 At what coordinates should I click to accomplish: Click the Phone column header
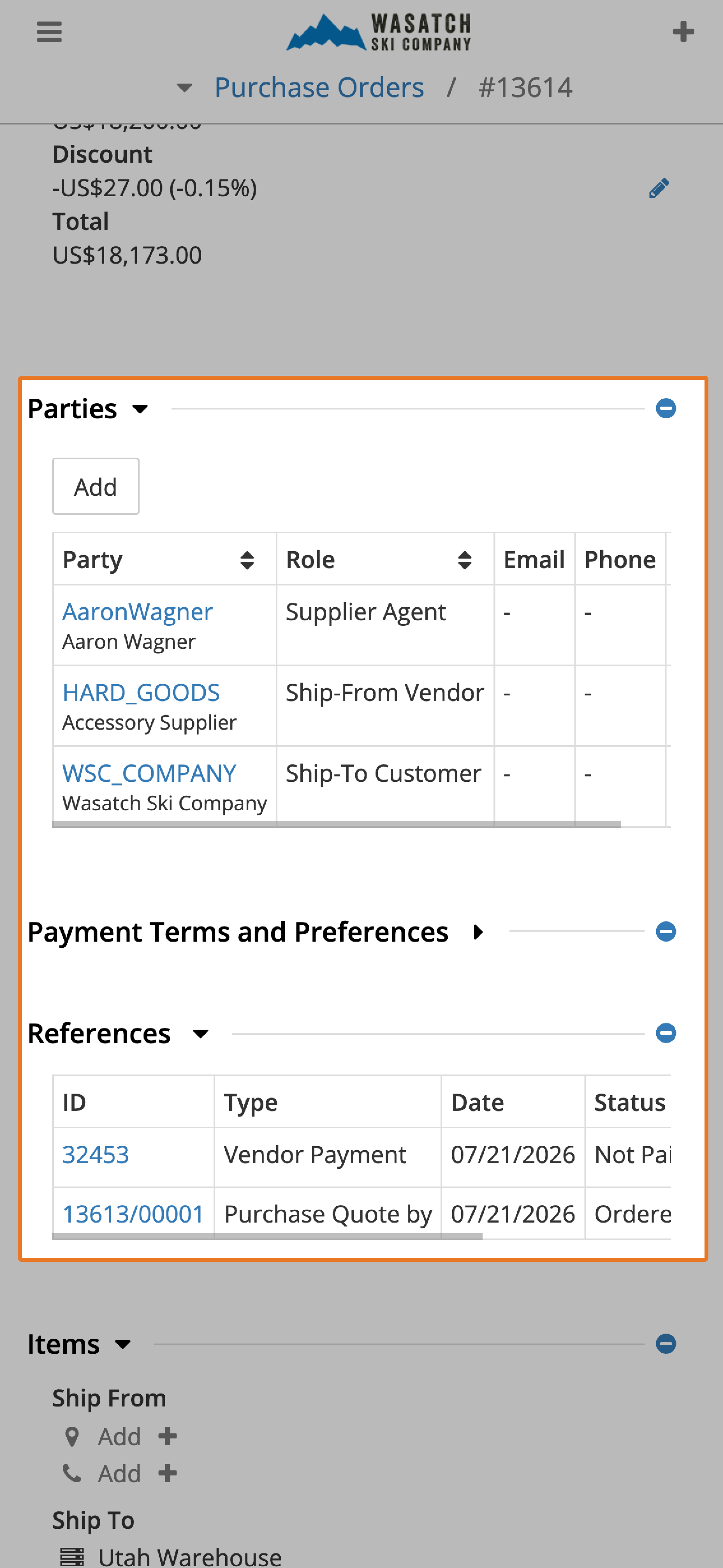[x=620, y=559]
